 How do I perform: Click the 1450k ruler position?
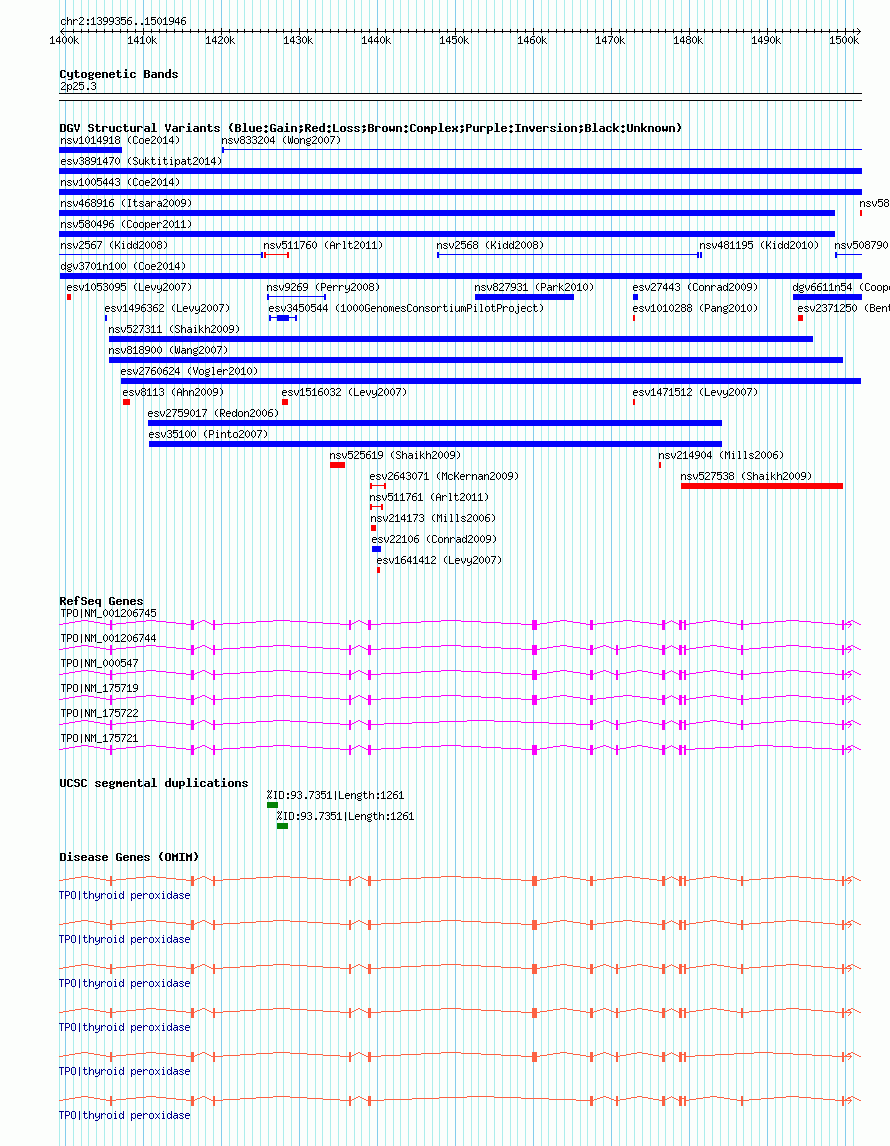[x=454, y=40]
